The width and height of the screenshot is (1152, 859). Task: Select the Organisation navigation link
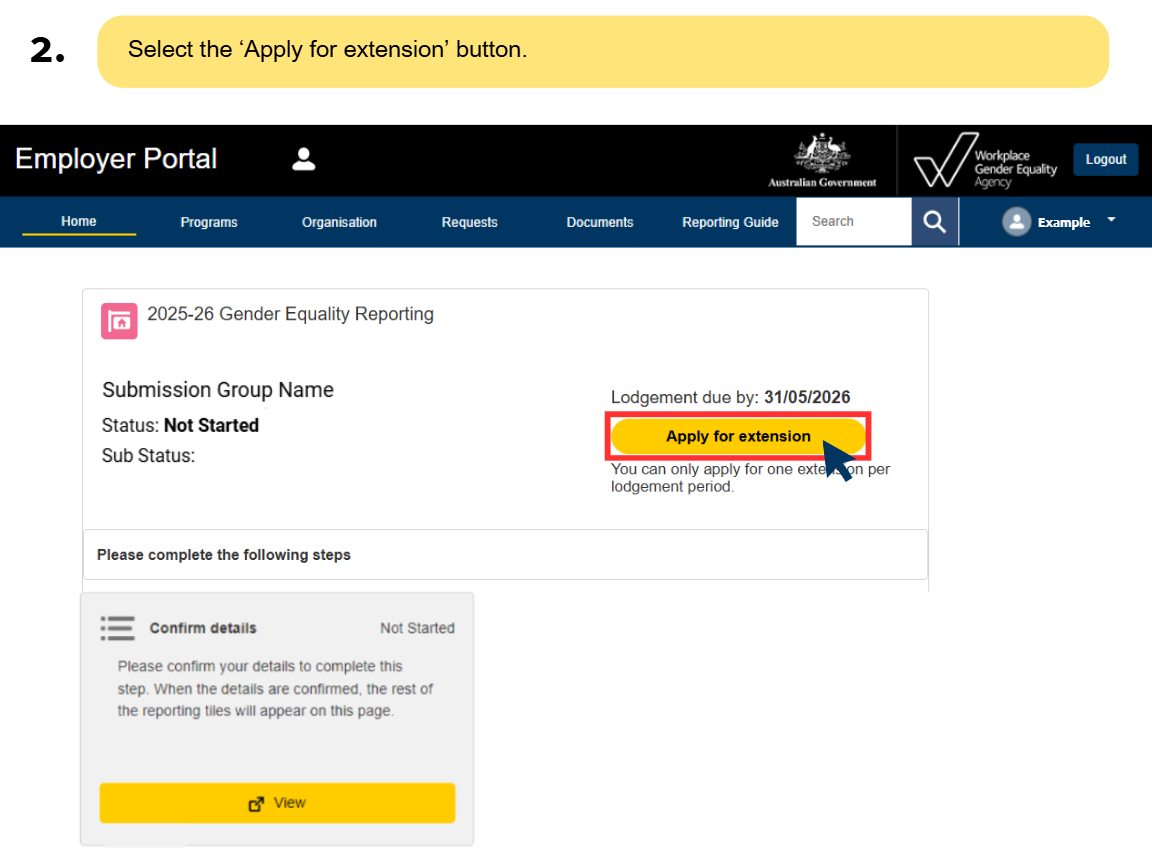tap(339, 222)
